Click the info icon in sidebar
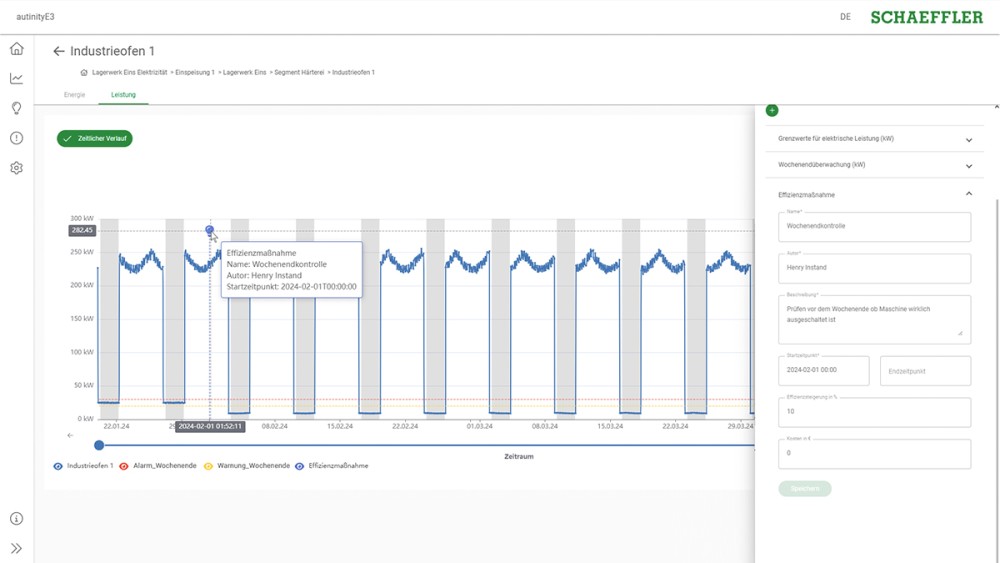 click(x=16, y=519)
